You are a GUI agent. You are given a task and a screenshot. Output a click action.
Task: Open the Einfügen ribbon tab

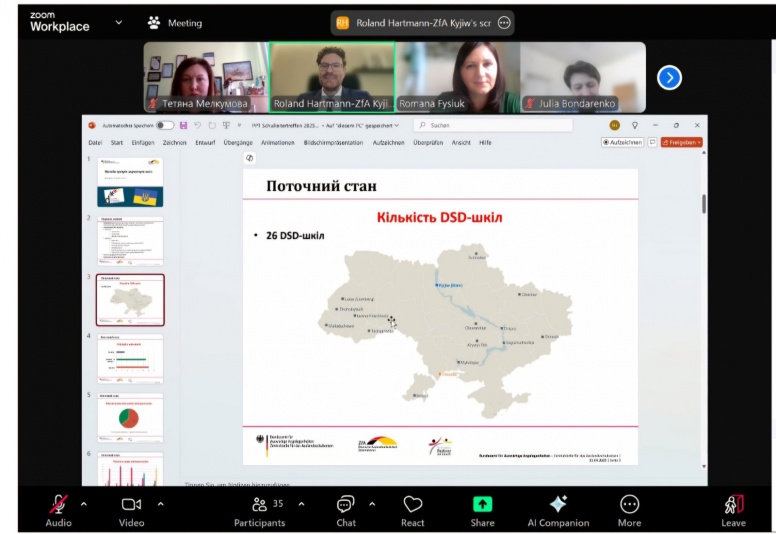[142, 142]
